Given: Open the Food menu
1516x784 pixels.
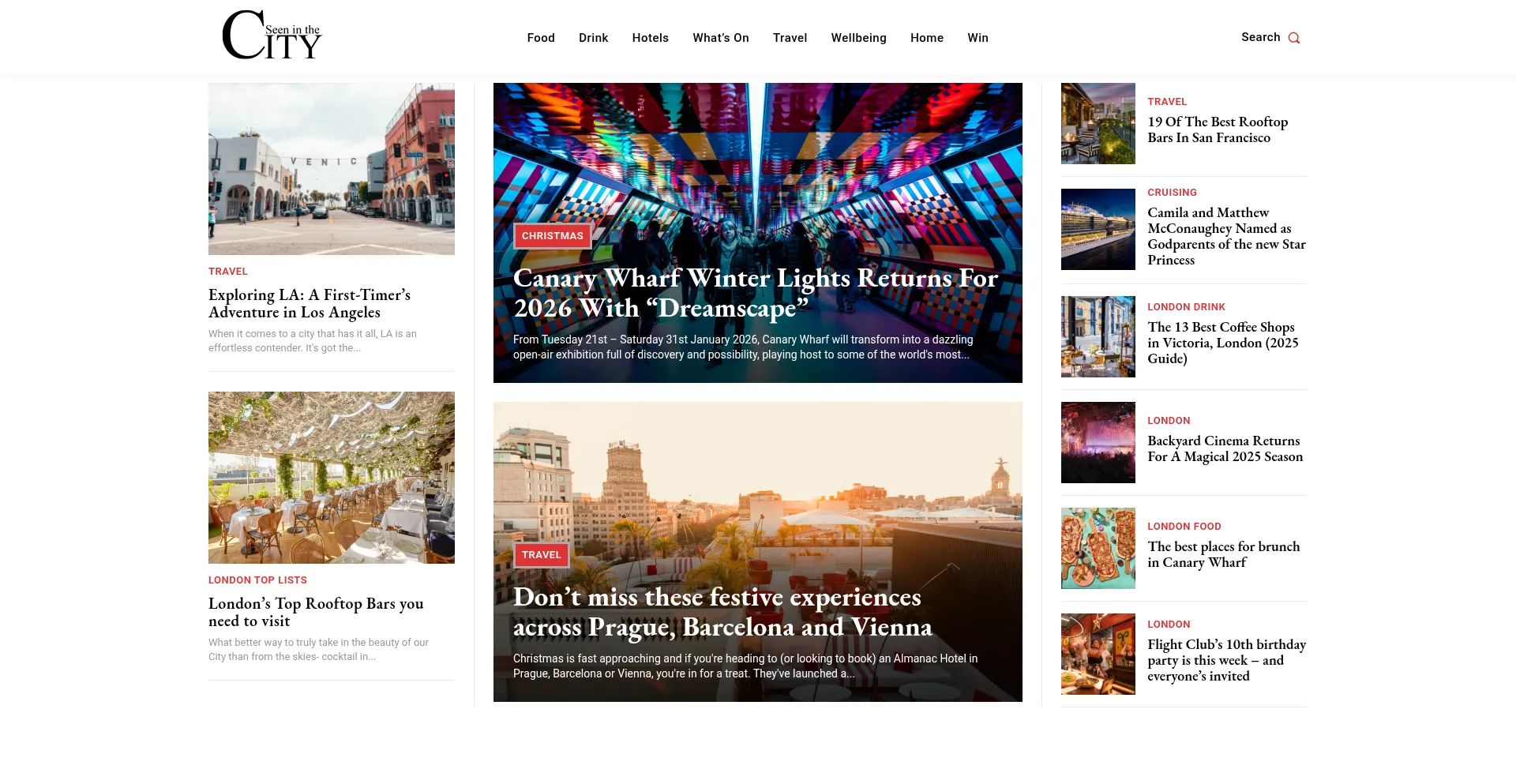Looking at the screenshot, I should click(x=541, y=38).
